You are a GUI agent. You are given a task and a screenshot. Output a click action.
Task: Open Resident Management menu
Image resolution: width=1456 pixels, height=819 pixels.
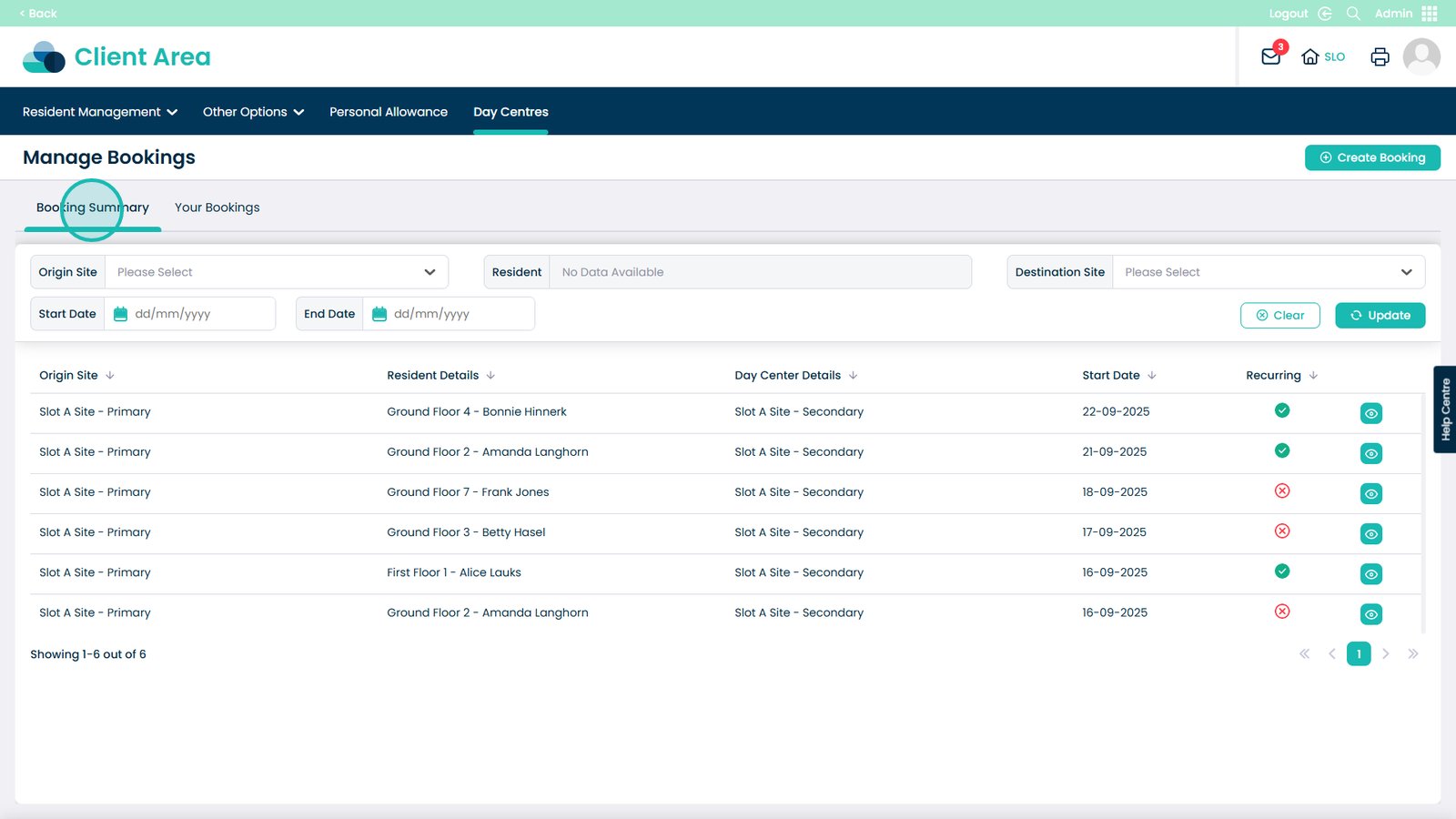pyautogui.click(x=99, y=112)
